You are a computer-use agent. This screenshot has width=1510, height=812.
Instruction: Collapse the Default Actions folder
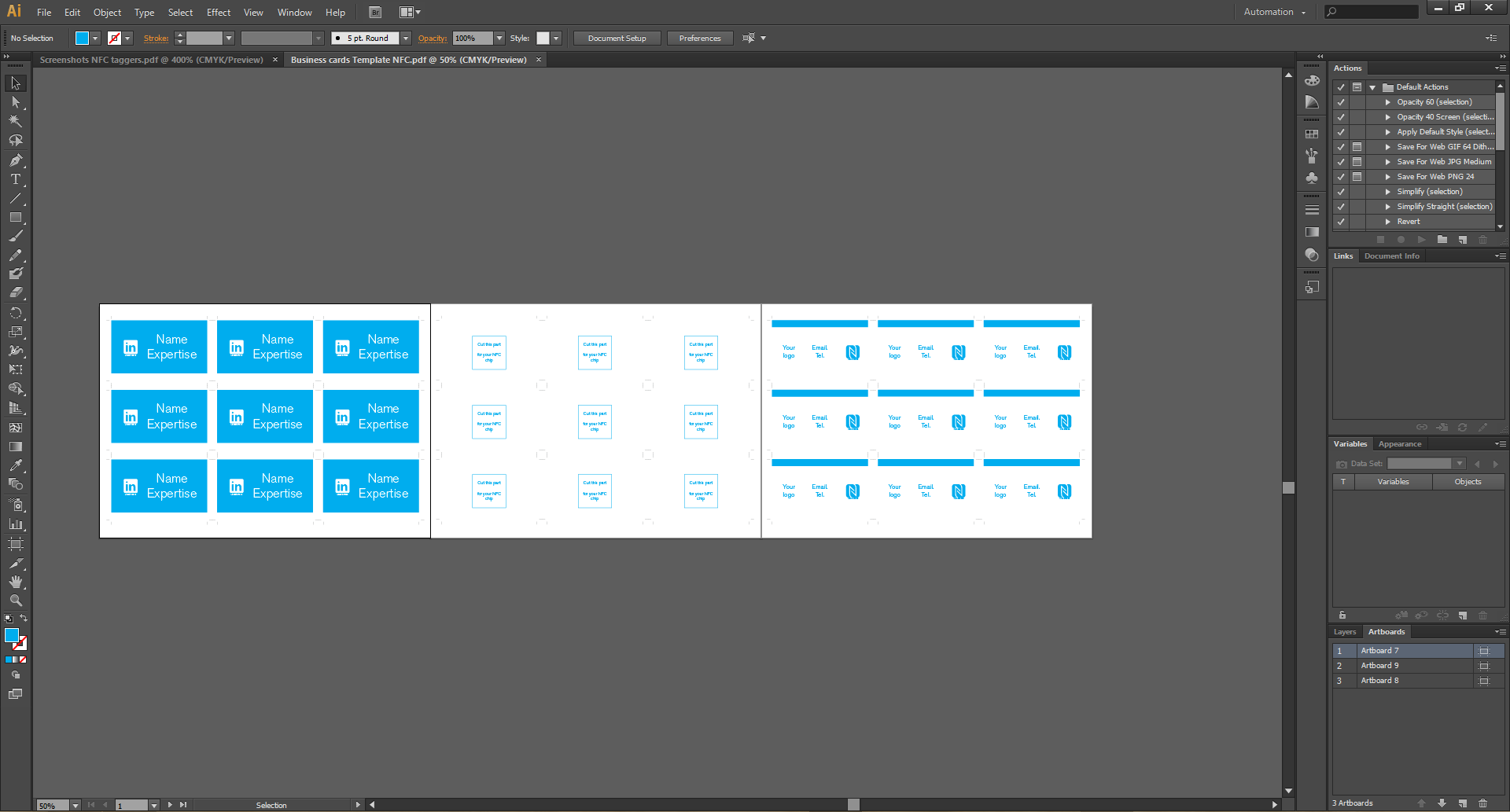1372,87
